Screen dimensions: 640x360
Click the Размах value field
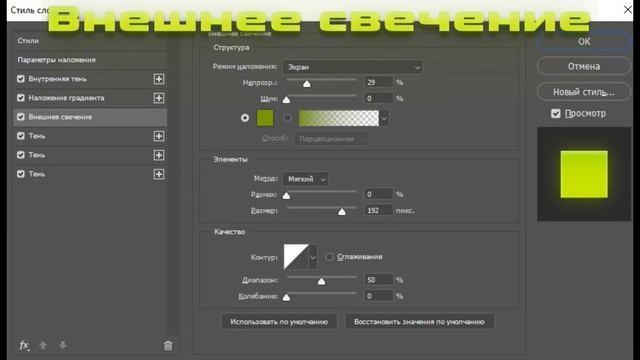378,194
